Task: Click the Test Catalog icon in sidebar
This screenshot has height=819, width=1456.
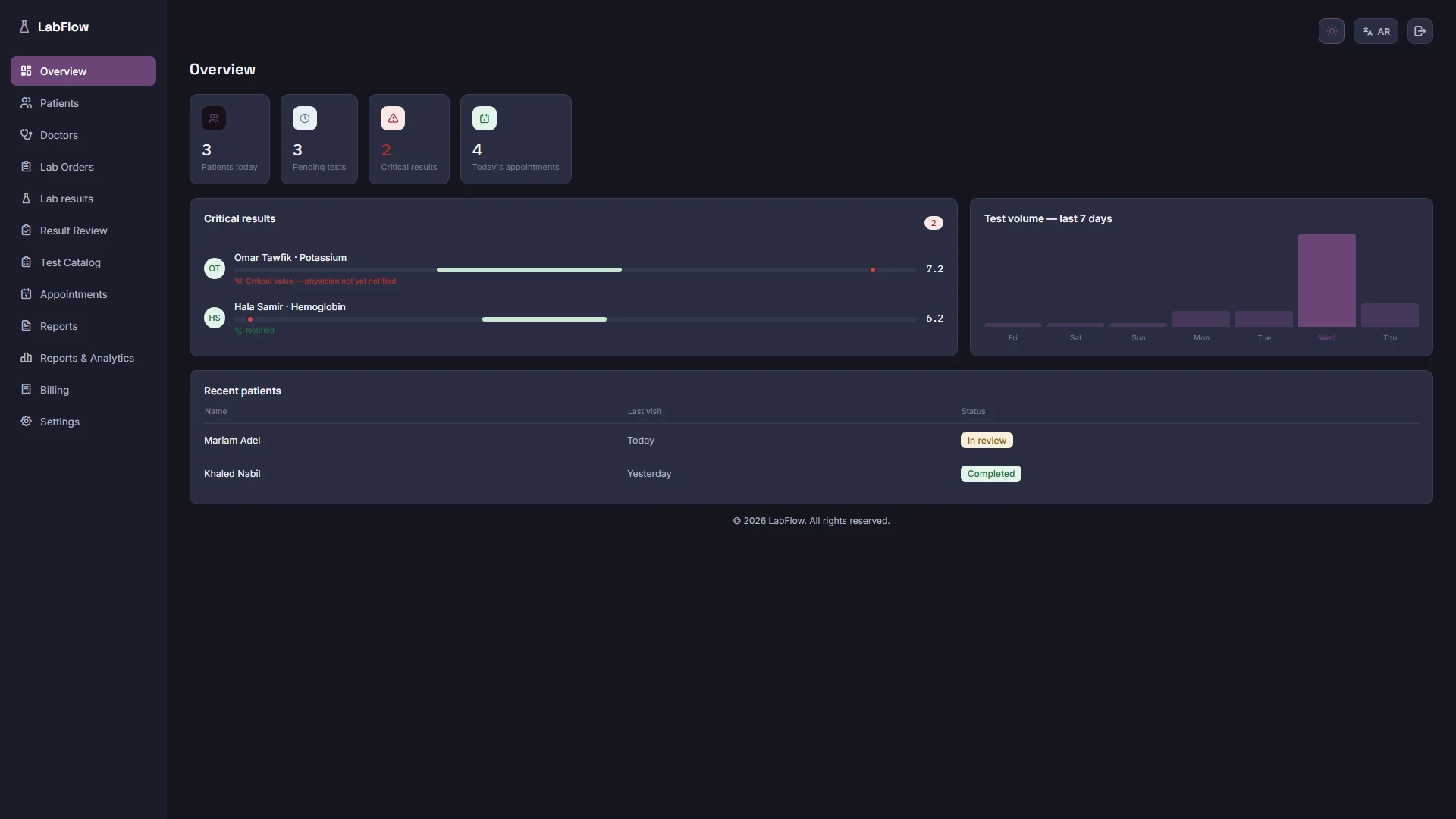Action: (26, 262)
